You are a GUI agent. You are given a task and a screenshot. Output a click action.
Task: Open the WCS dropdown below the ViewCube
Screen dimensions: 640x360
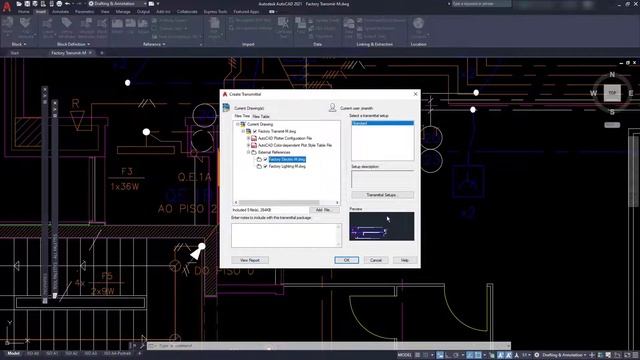[612, 125]
